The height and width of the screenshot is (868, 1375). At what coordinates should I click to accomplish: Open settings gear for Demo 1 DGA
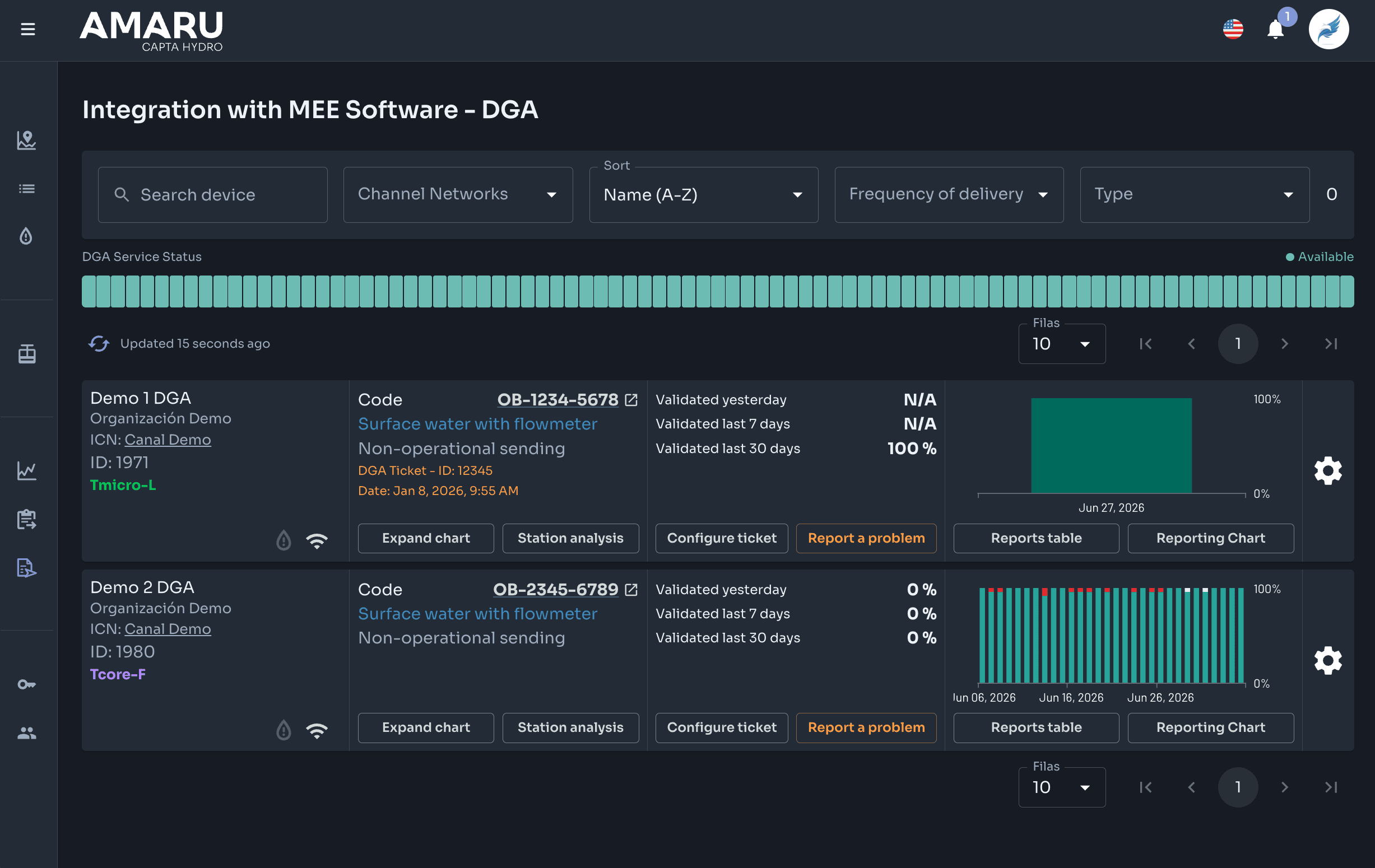tap(1327, 471)
